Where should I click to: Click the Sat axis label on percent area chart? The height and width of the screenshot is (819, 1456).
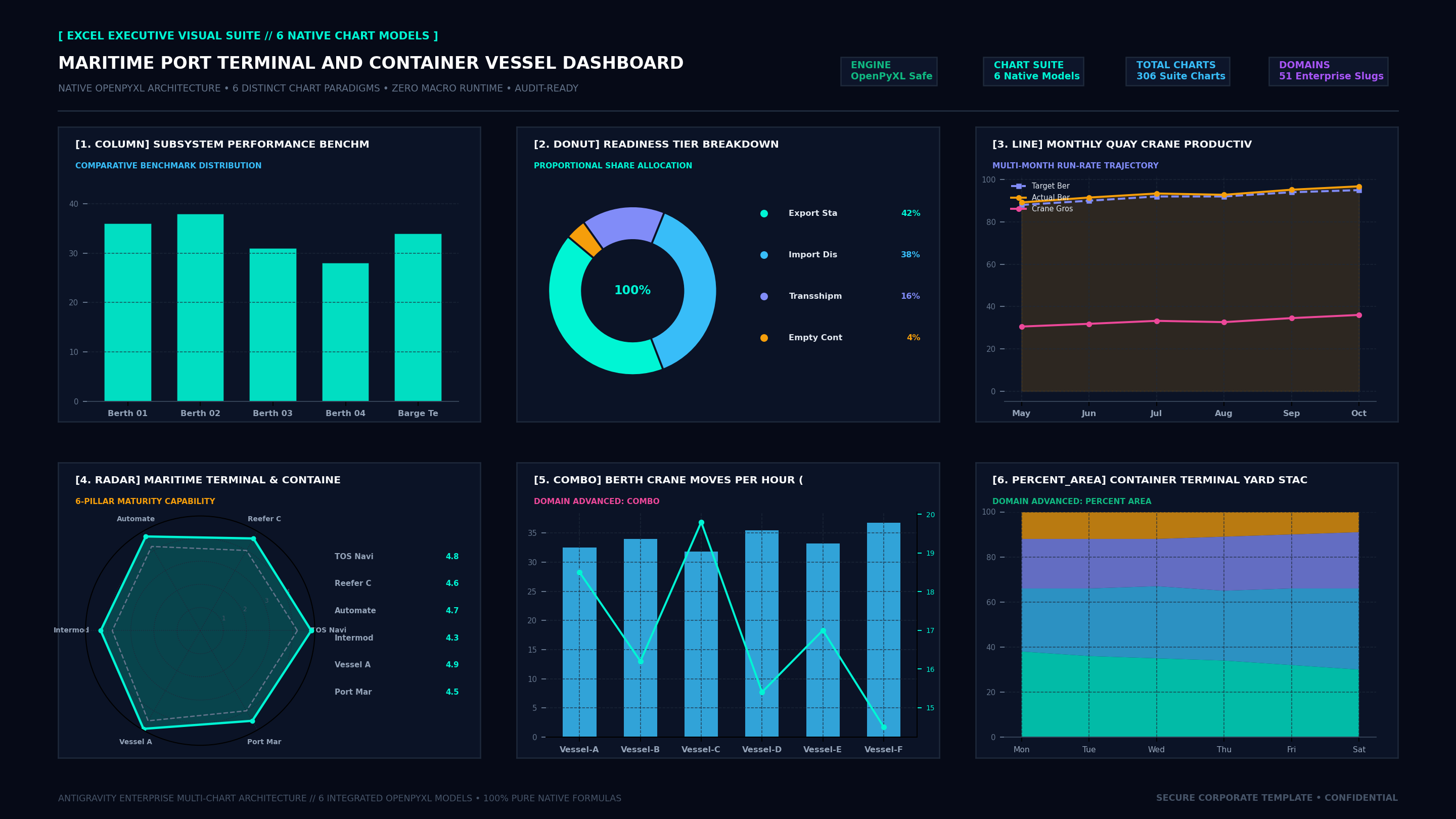pyautogui.click(x=1359, y=749)
